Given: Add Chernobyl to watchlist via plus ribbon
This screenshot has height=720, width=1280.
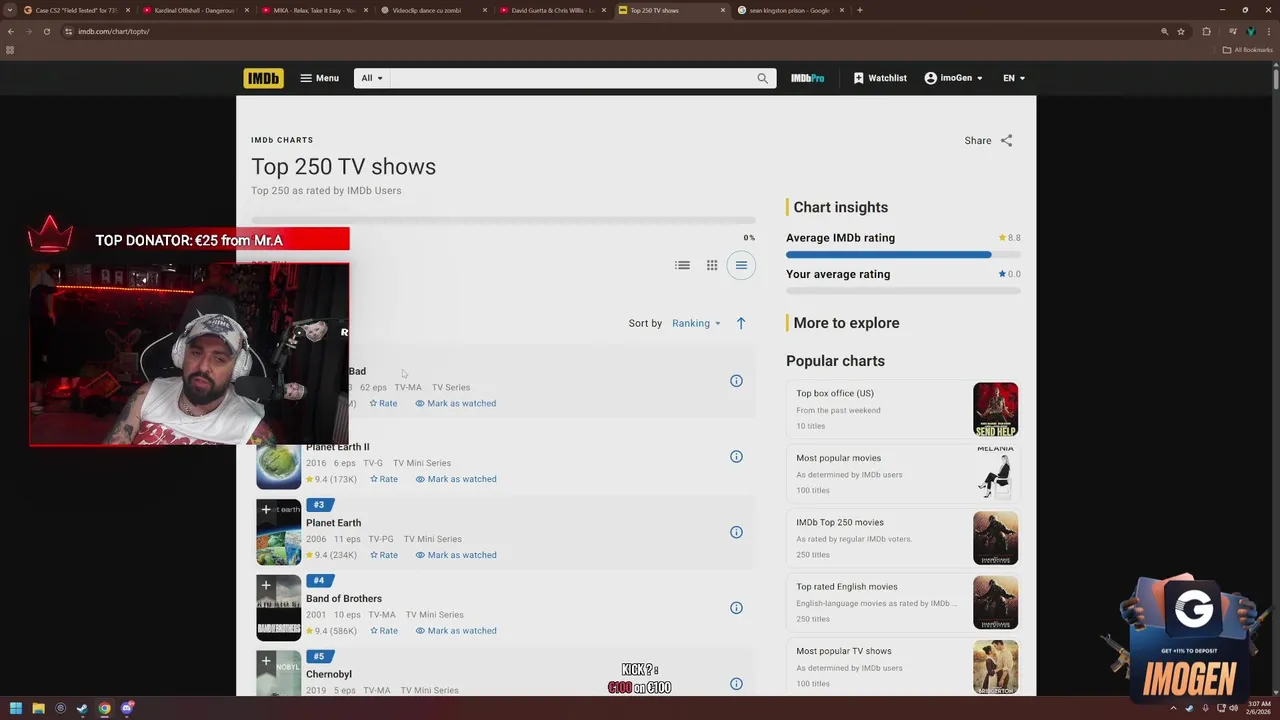Looking at the screenshot, I should pos(266,662).
